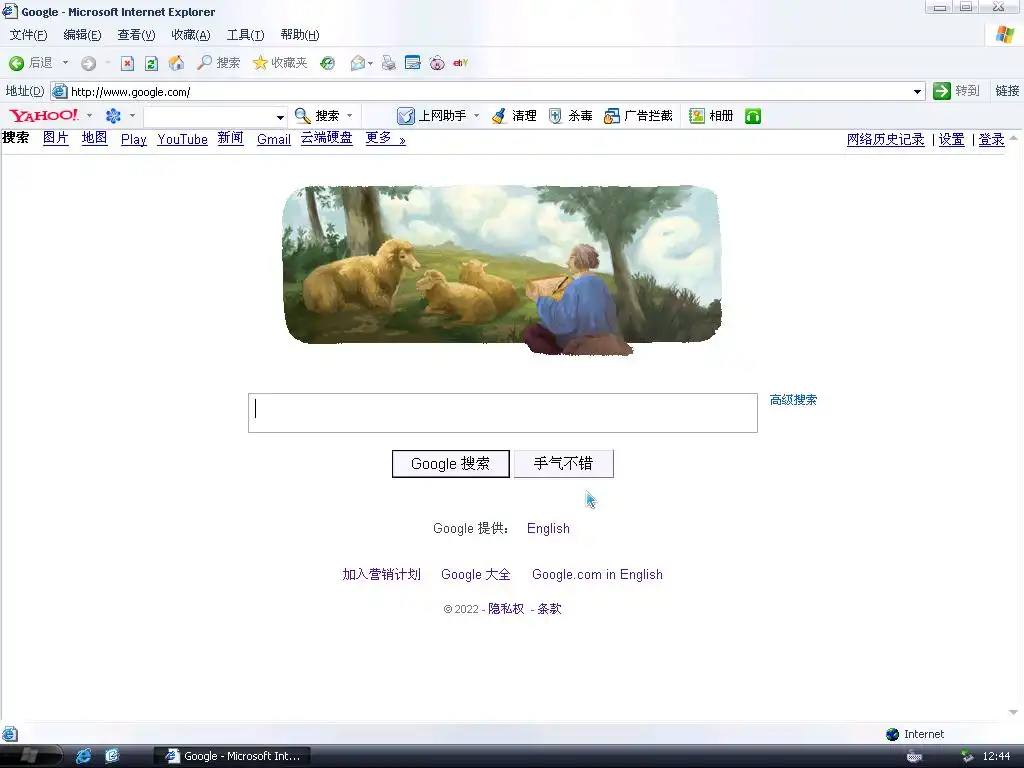This screenshot has height=768, width=1024.
Task: Click the keyboard icon in system tray
Action: (x=914, y=756)
